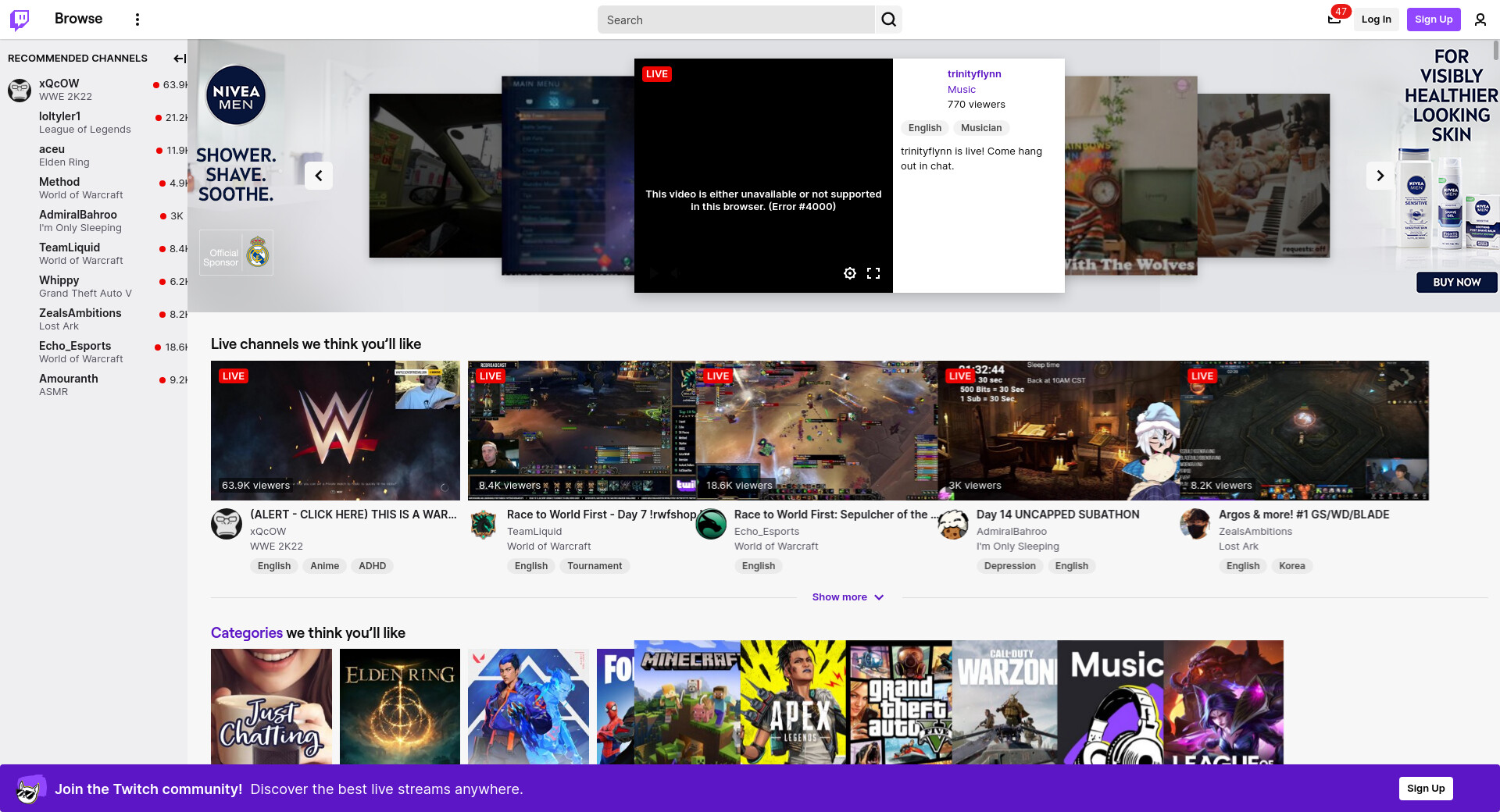
Task: Click the Twitch logo home icon
Action: pos(20,20)
